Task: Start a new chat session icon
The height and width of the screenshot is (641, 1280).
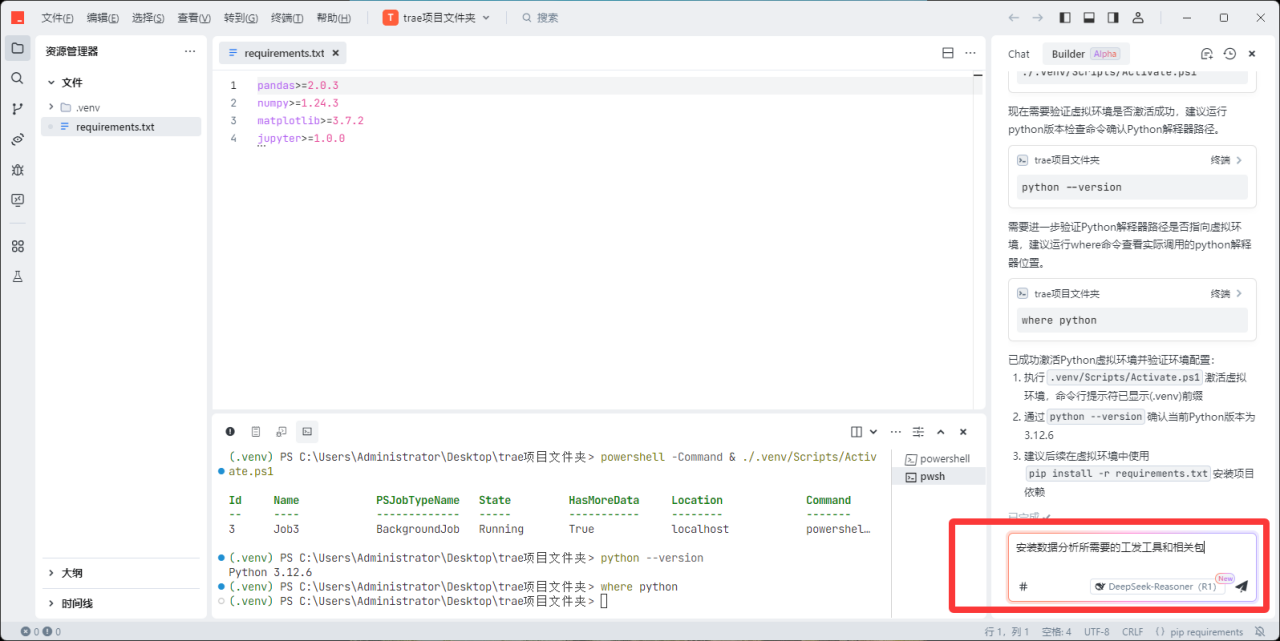Action: tap(1207, 54)
